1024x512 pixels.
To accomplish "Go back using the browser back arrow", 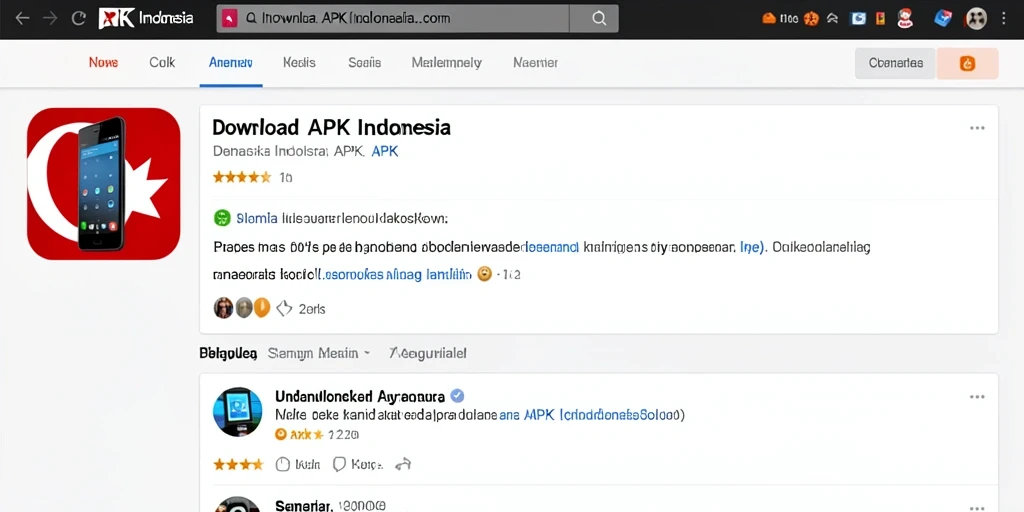I will 22,18.
